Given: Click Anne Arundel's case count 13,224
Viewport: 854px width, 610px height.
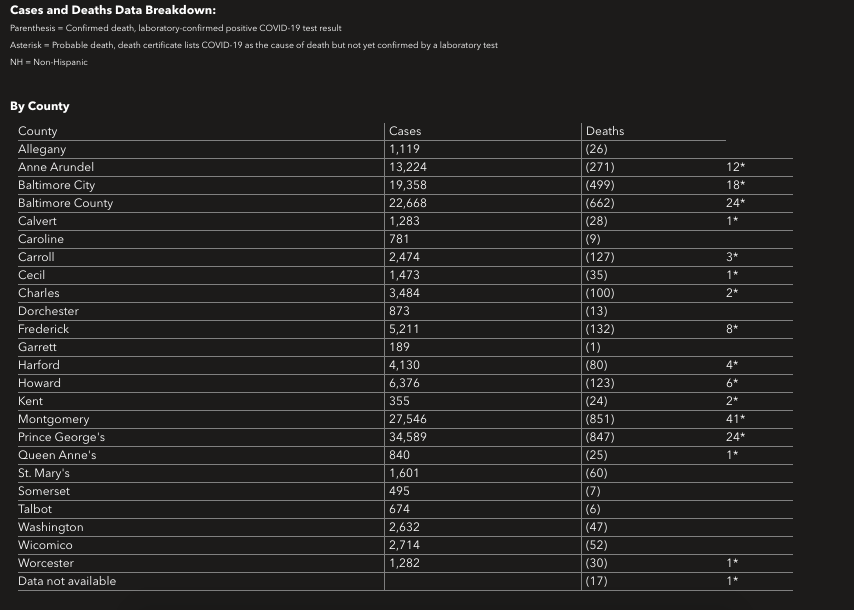Looking at the screenshot, I should [x=408, y=167].
